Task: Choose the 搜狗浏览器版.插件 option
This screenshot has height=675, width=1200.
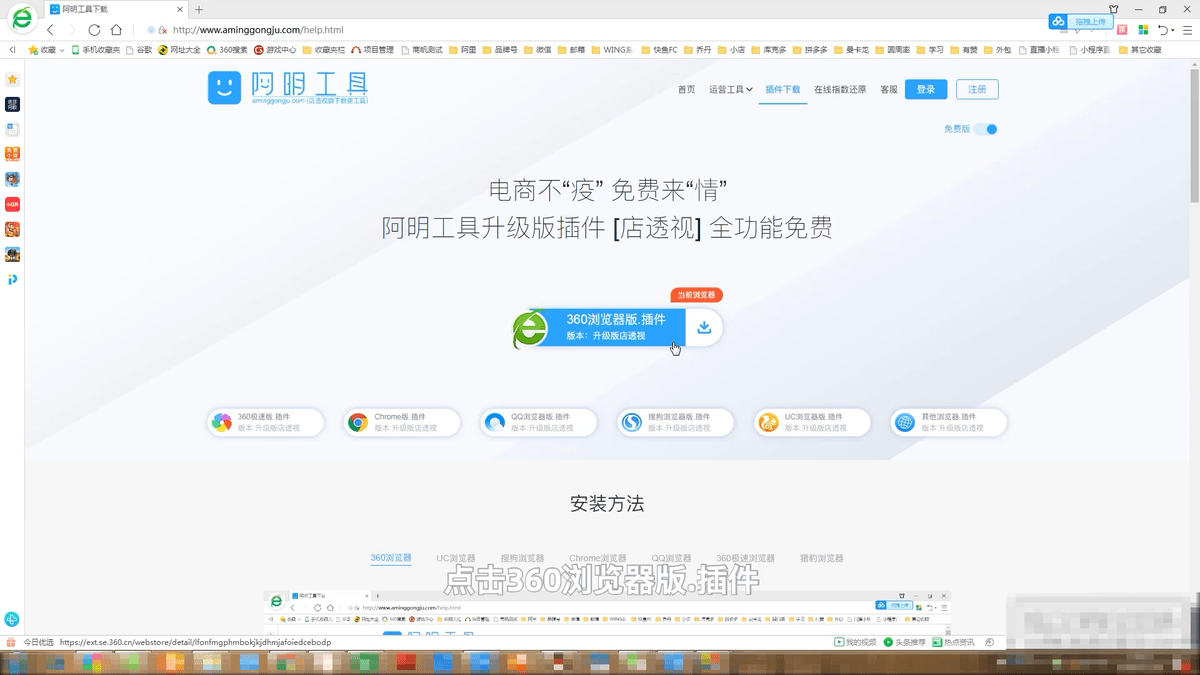Action: 675,423
